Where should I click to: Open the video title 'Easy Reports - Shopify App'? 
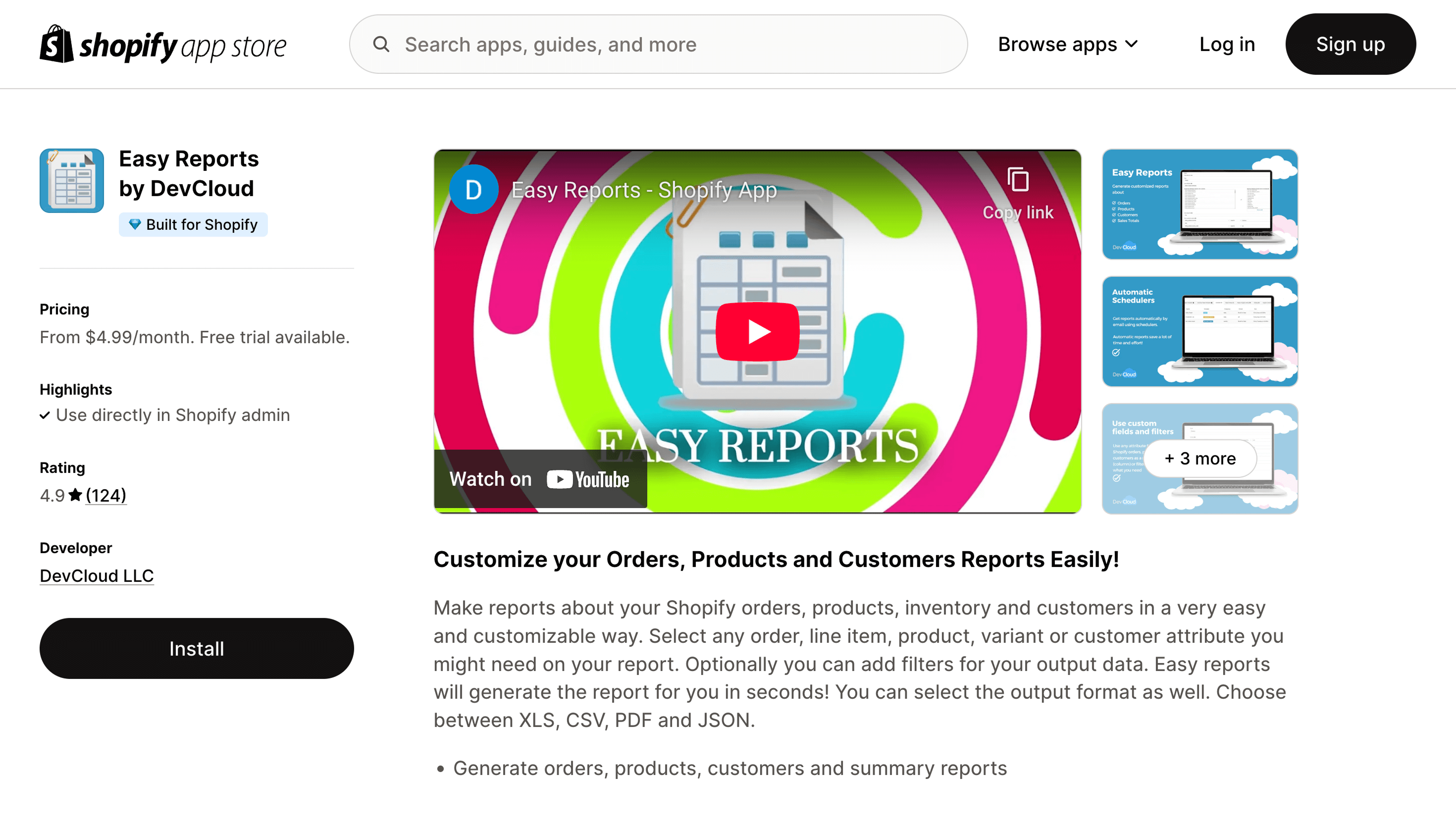tap(644, 191)
